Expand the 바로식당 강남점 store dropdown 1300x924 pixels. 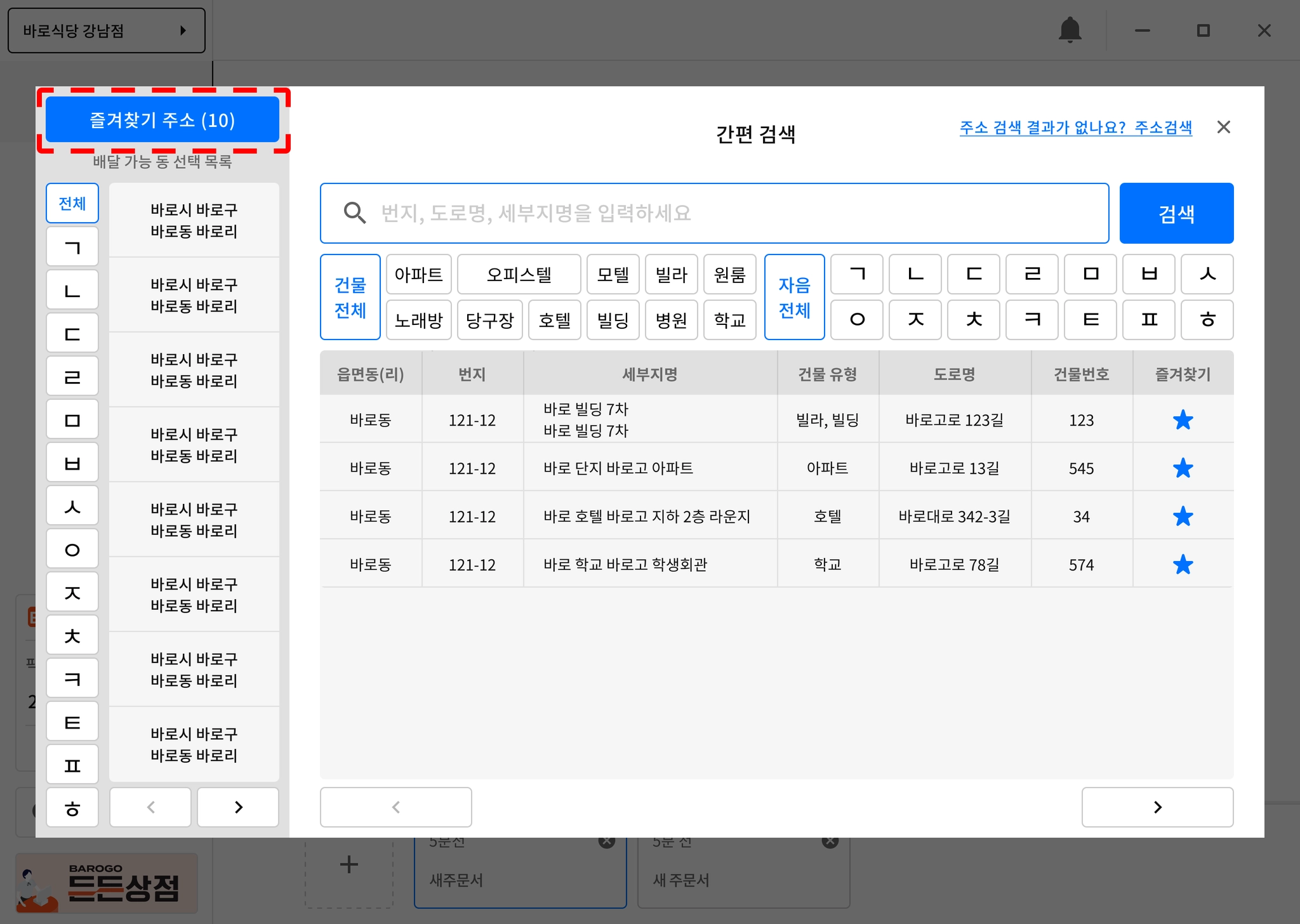(x=106, y=30)
